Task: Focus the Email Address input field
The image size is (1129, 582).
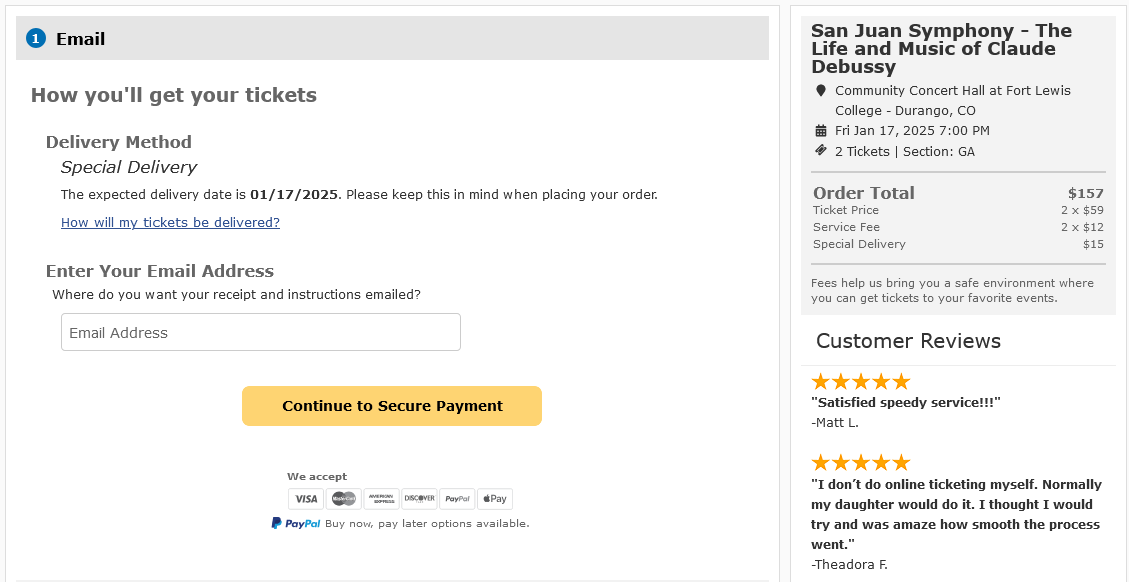Action: (261, 332)
